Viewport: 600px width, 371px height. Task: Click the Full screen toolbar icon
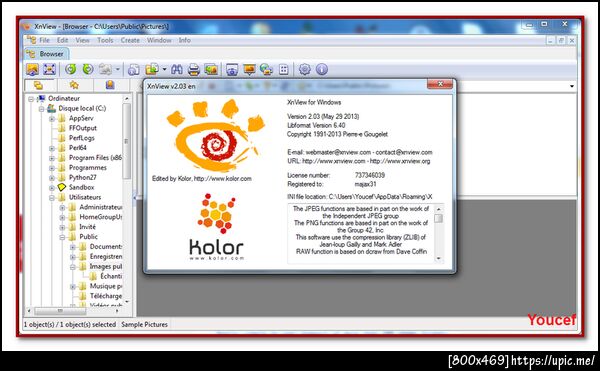click(x=49, y=70)
